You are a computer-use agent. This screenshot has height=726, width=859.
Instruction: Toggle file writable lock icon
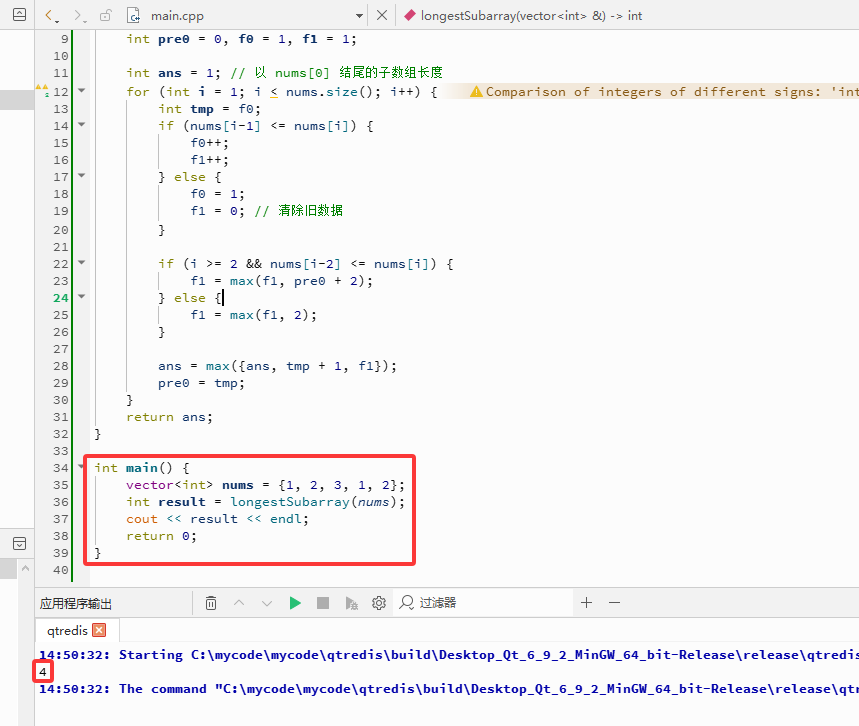106,15
